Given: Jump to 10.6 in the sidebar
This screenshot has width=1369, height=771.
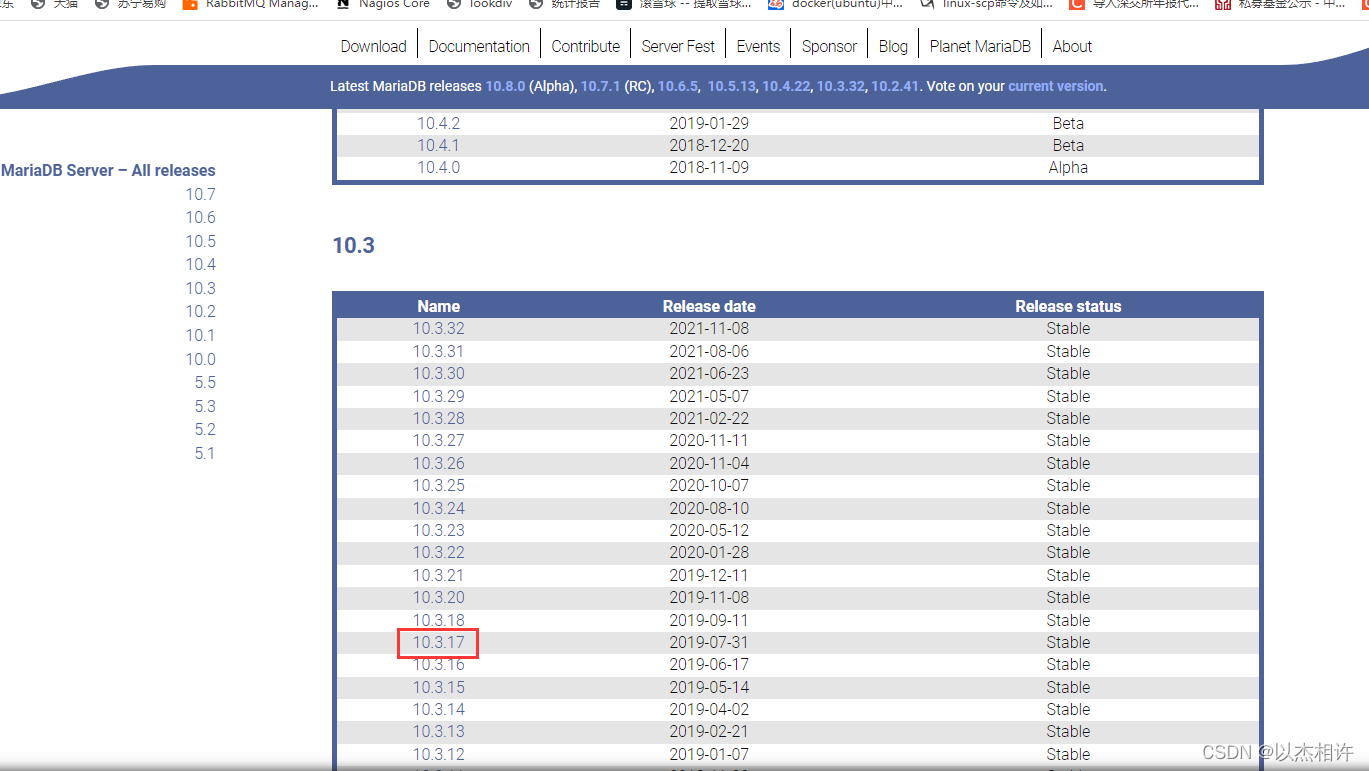Looking at the screenshot, I should 200,218.
